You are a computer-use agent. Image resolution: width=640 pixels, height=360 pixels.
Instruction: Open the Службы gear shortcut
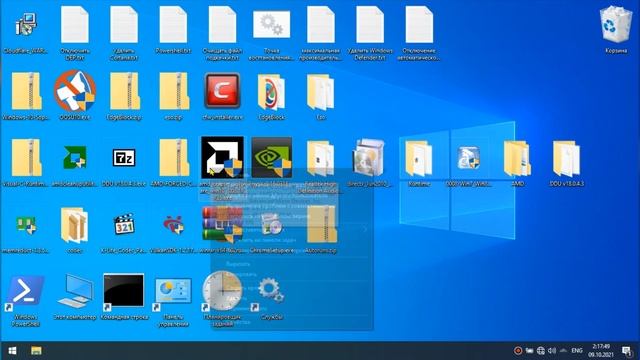click(269, 292)
